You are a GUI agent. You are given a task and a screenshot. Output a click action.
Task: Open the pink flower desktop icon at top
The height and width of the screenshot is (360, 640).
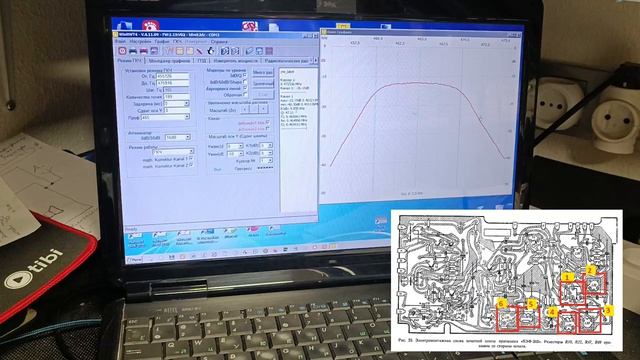click(250, 26)
